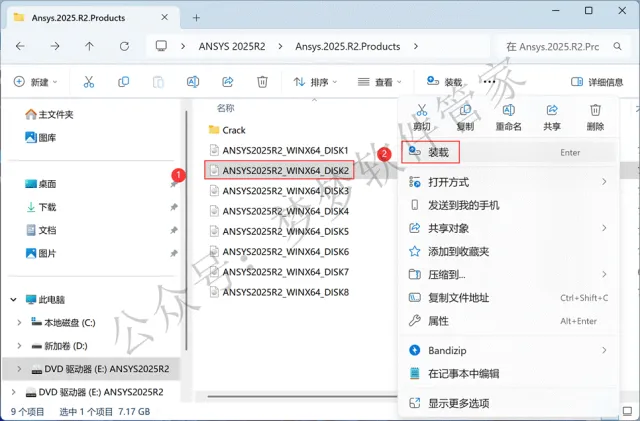640x421 pixels.
Task: Click the chevron after Ansys.2025.R2.Products in the address bar
Action: pos(416,46)
